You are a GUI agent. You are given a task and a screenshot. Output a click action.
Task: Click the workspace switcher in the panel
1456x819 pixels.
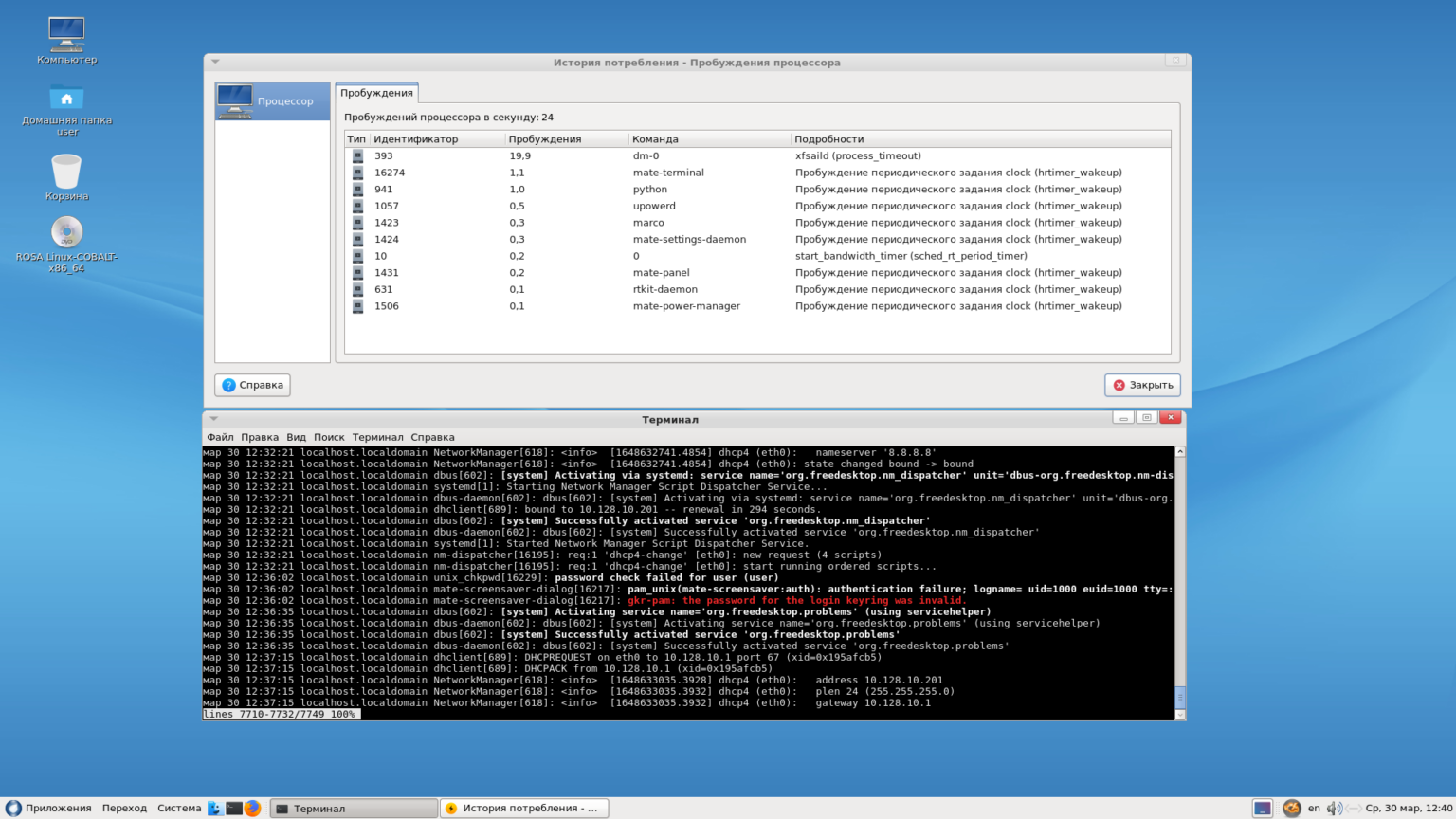[1263, 809]
